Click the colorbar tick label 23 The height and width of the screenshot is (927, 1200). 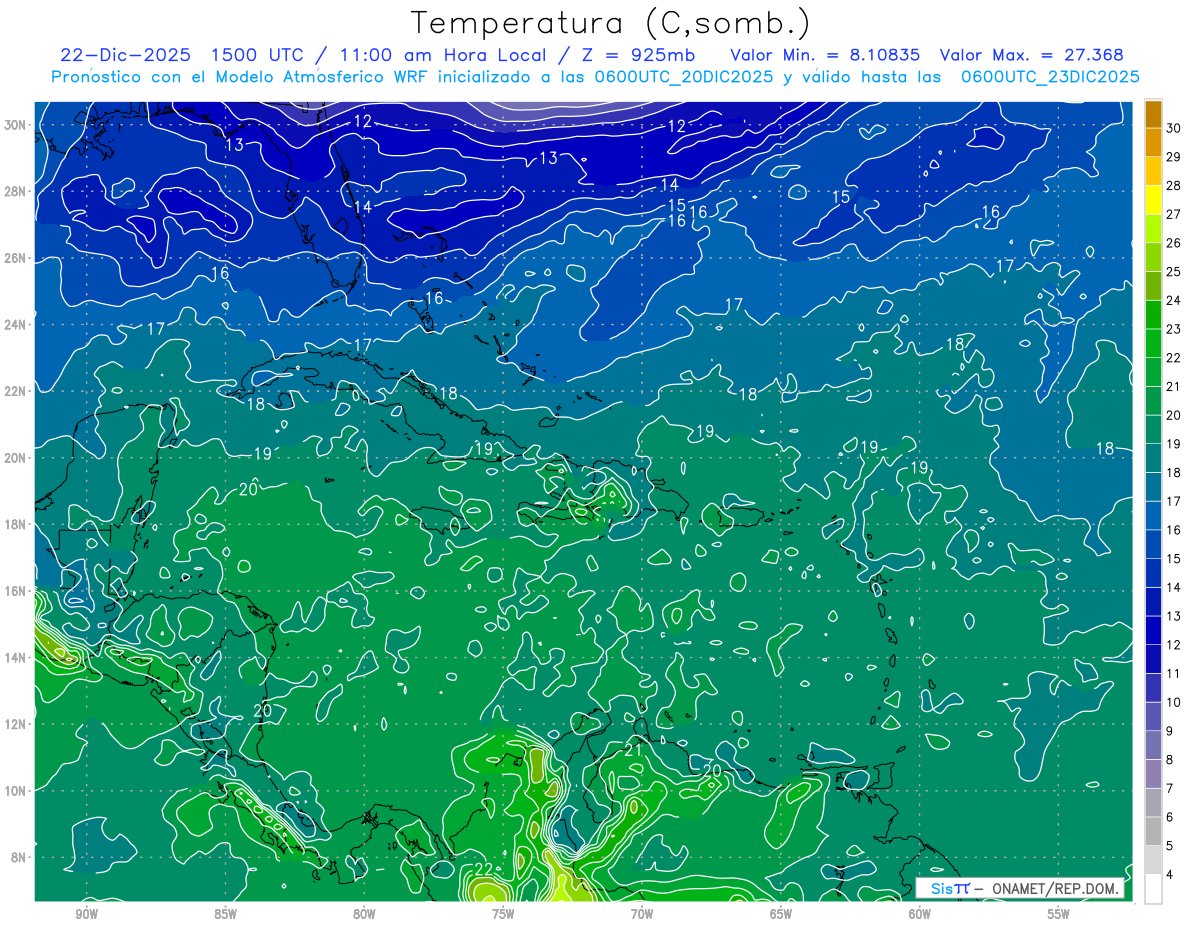click(x=1175, y=329)
